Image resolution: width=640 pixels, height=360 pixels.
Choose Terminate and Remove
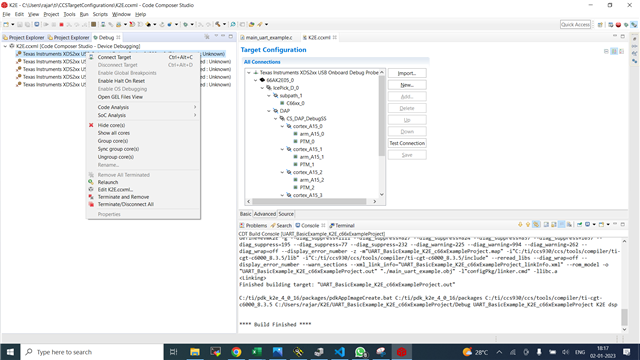click(x=143, y=197)
